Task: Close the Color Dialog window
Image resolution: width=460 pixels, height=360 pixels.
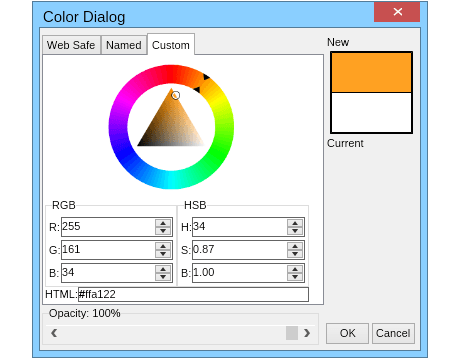Action: tap(397, 12)
